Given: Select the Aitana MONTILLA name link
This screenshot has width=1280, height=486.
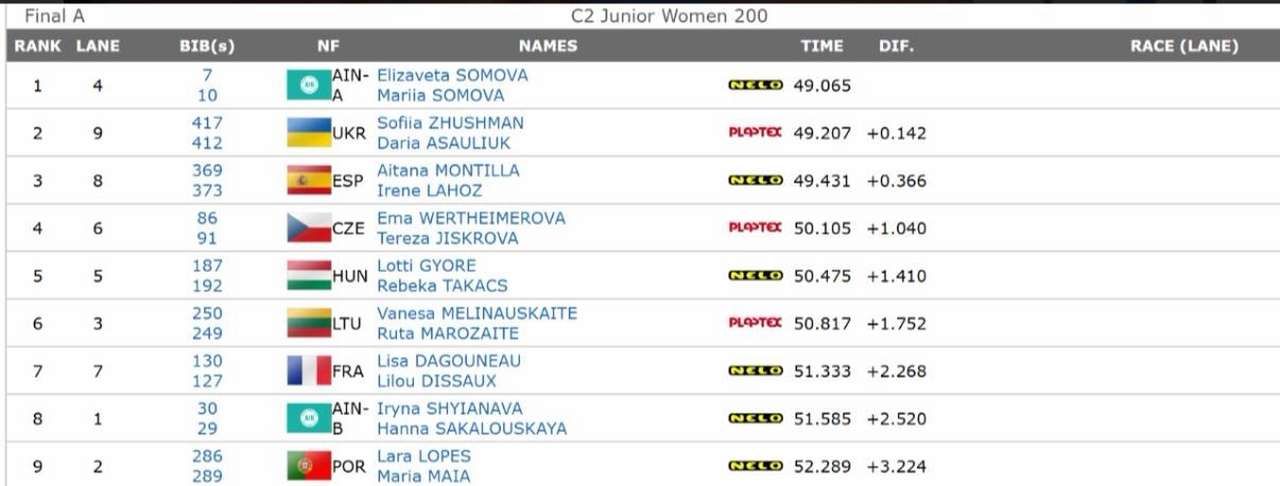Looking at the screenshot, I should (448, 171).
